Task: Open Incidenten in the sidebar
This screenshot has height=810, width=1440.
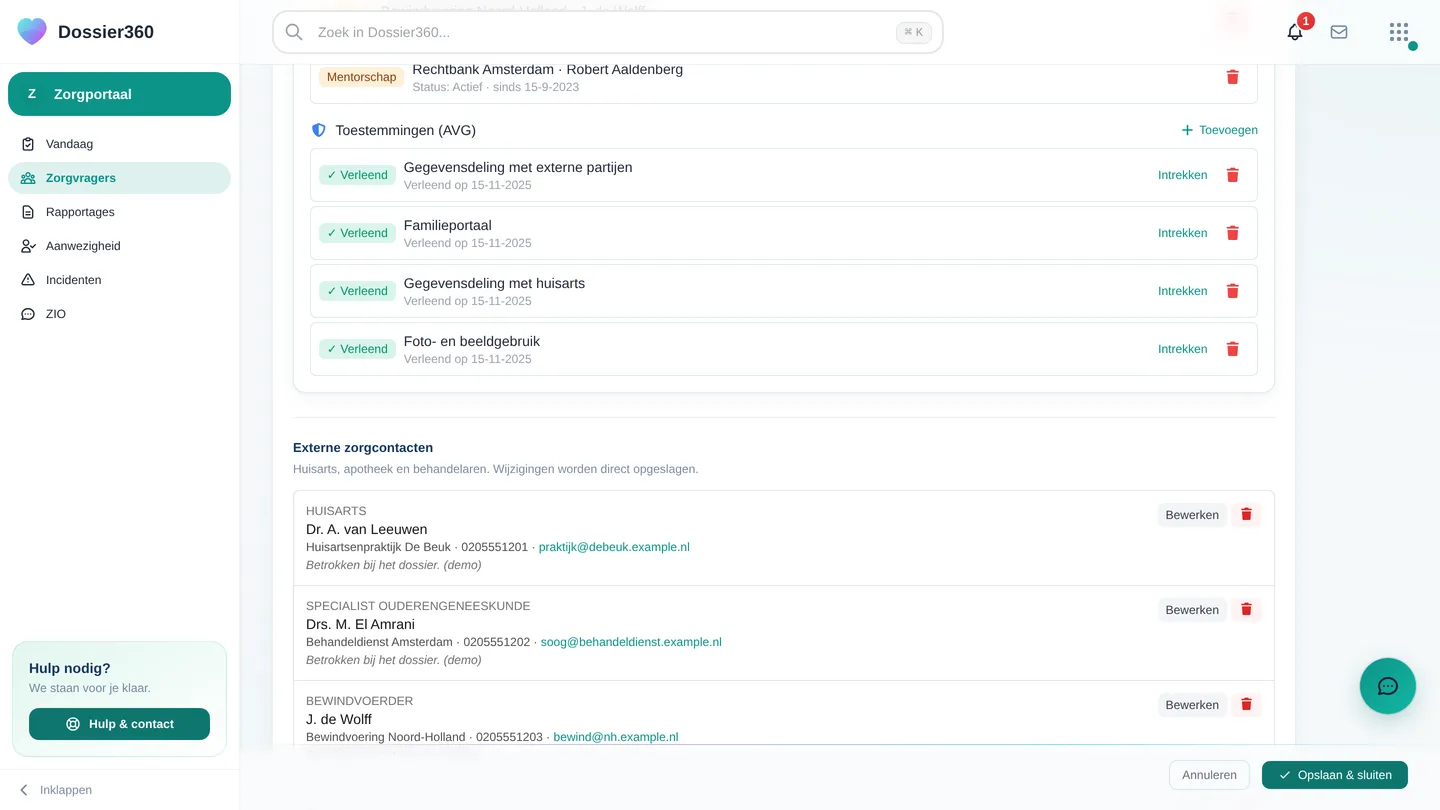Action: (119, 280)
